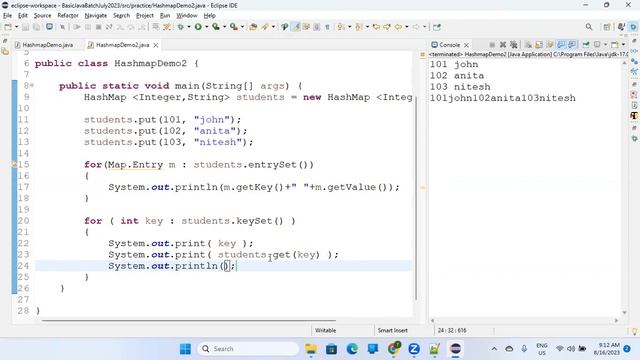Screen dimensions: 640x360
Task: Click the Coverage run toolbar icon
Action: 216,27
